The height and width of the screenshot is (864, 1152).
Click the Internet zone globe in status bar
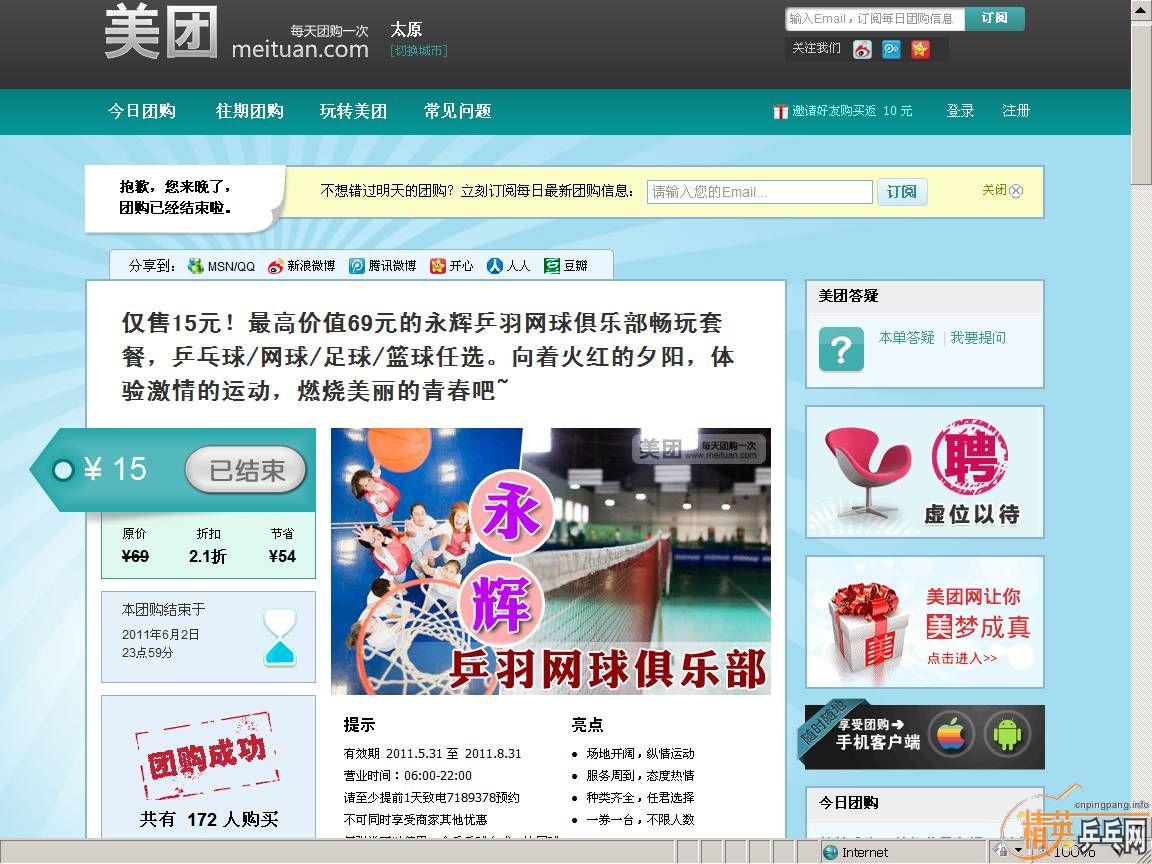click(830, 853)
